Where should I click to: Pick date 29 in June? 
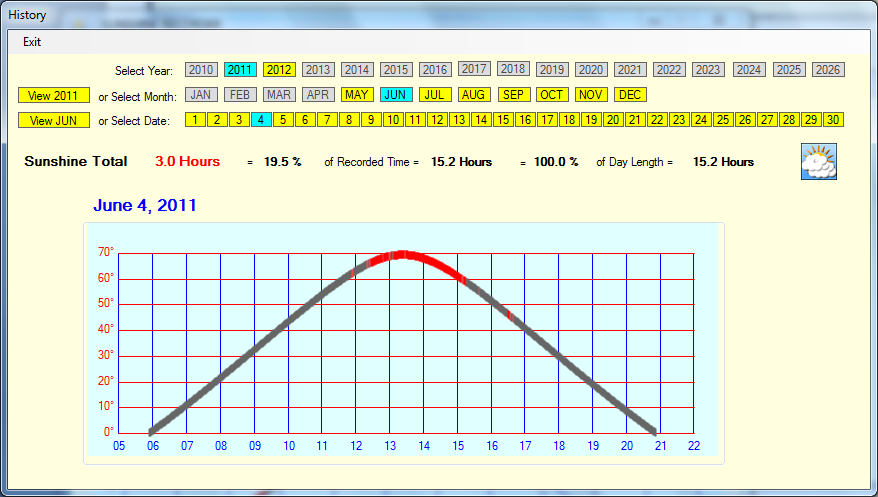click(x=811, y=119)
